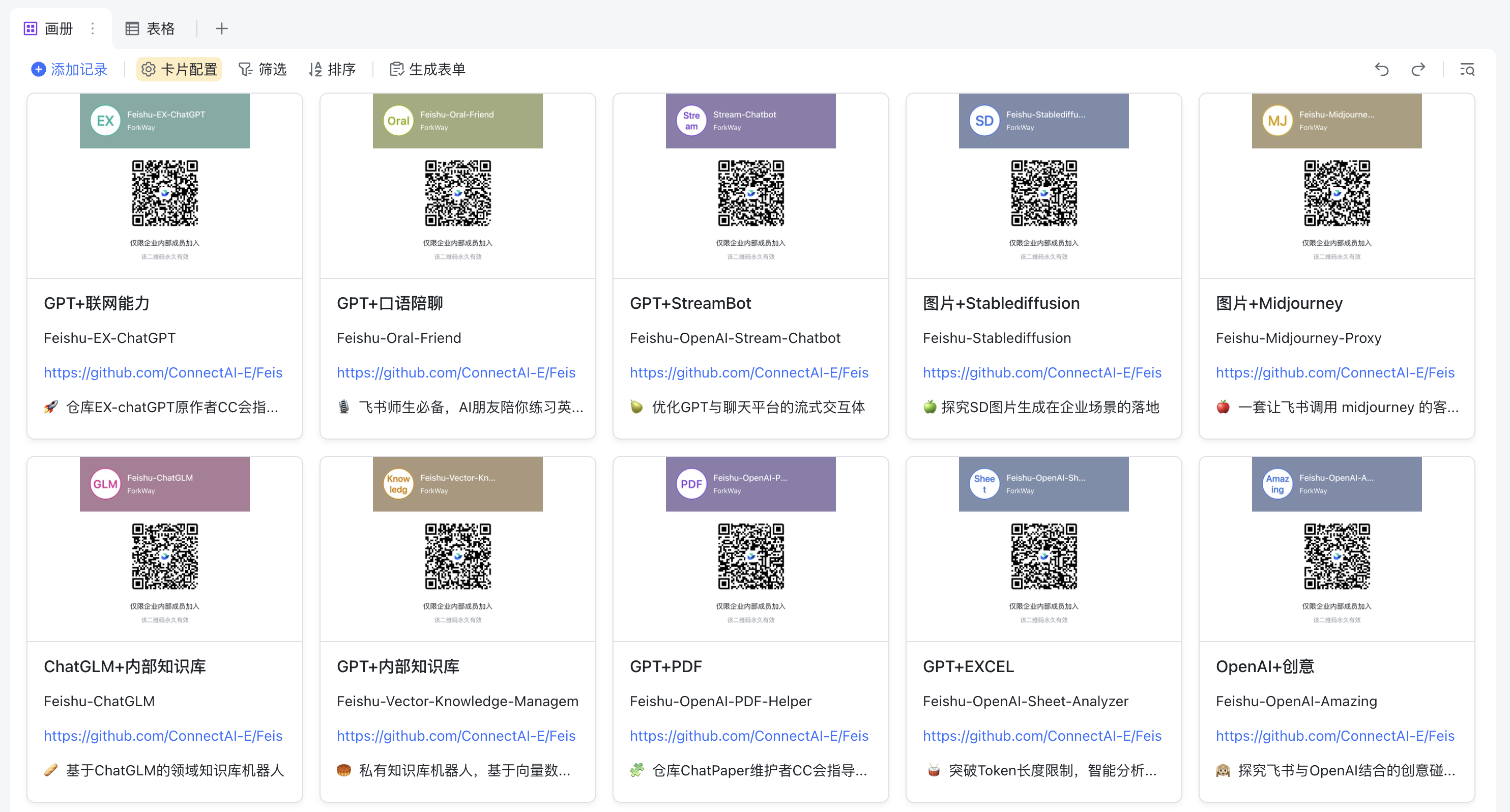This screenshot has width=1510, height=812.
Task: Click the Amazing circular logo on the OpenAI+创意 card
Action: tap(1277, 484)
